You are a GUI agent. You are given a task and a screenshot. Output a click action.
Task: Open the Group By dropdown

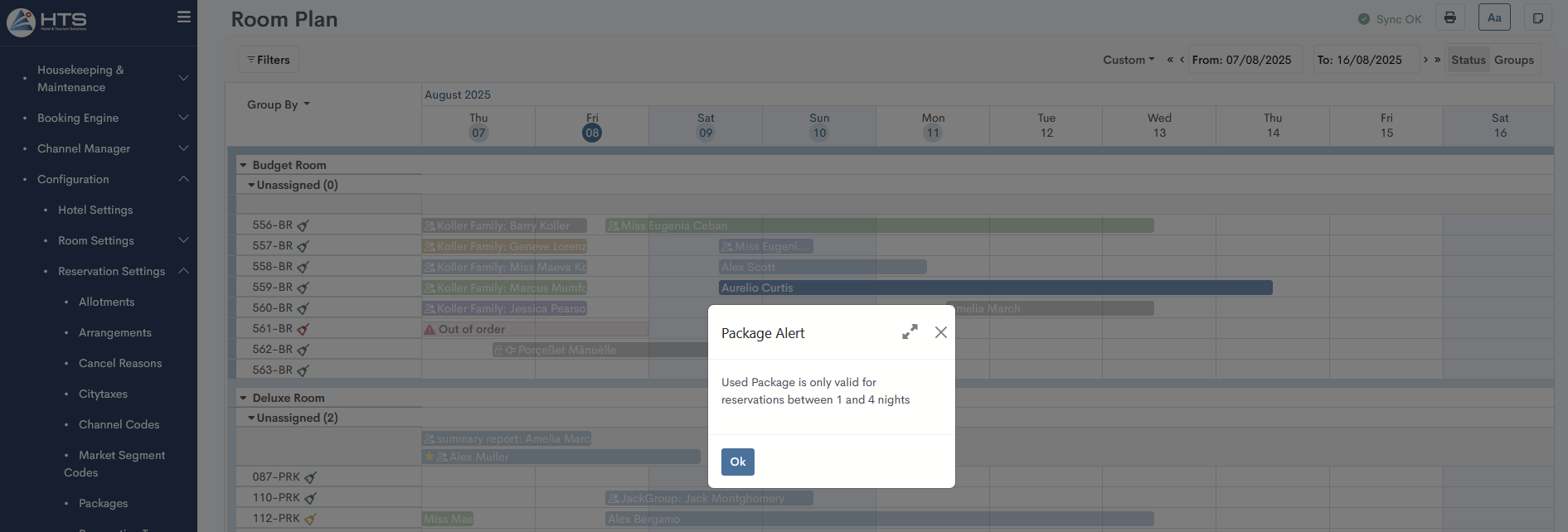(278, 104)
